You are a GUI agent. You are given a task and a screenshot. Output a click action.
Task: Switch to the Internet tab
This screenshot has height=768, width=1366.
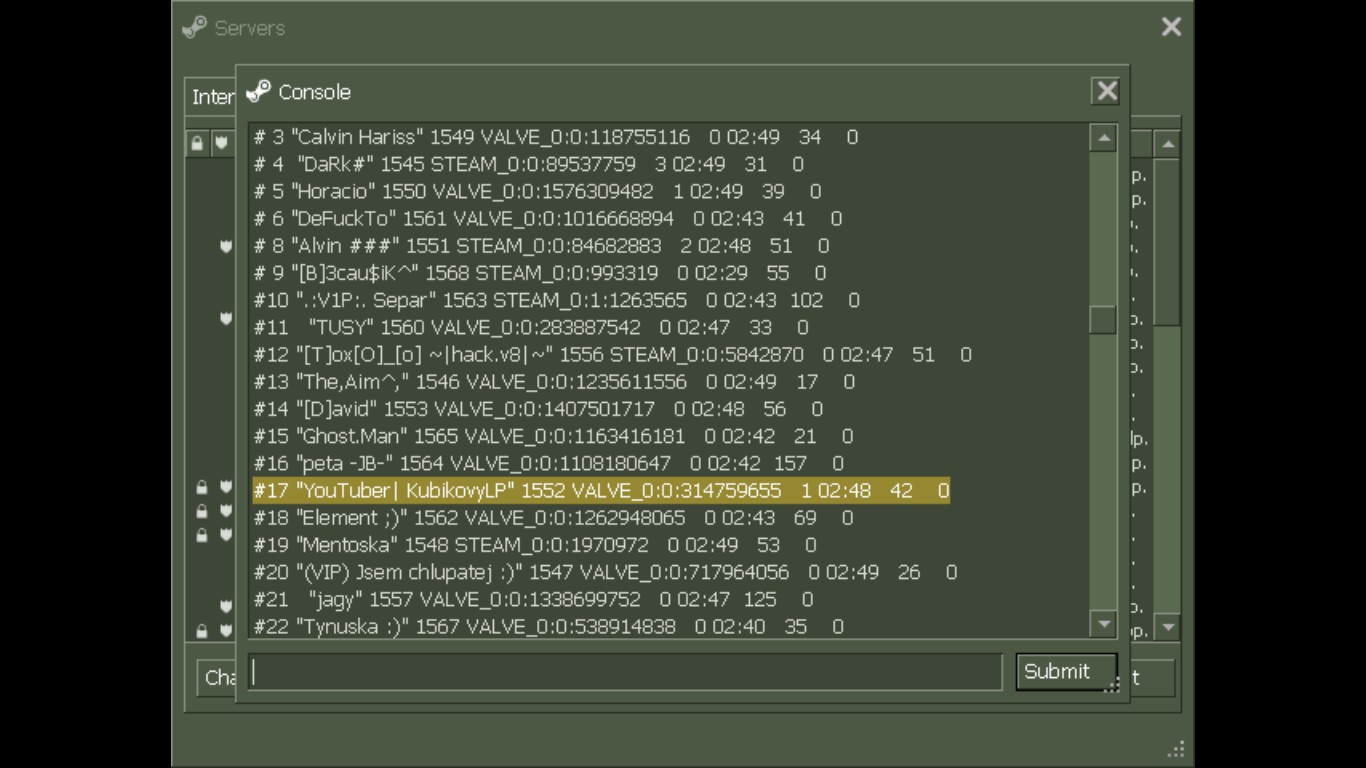[212, 97]
